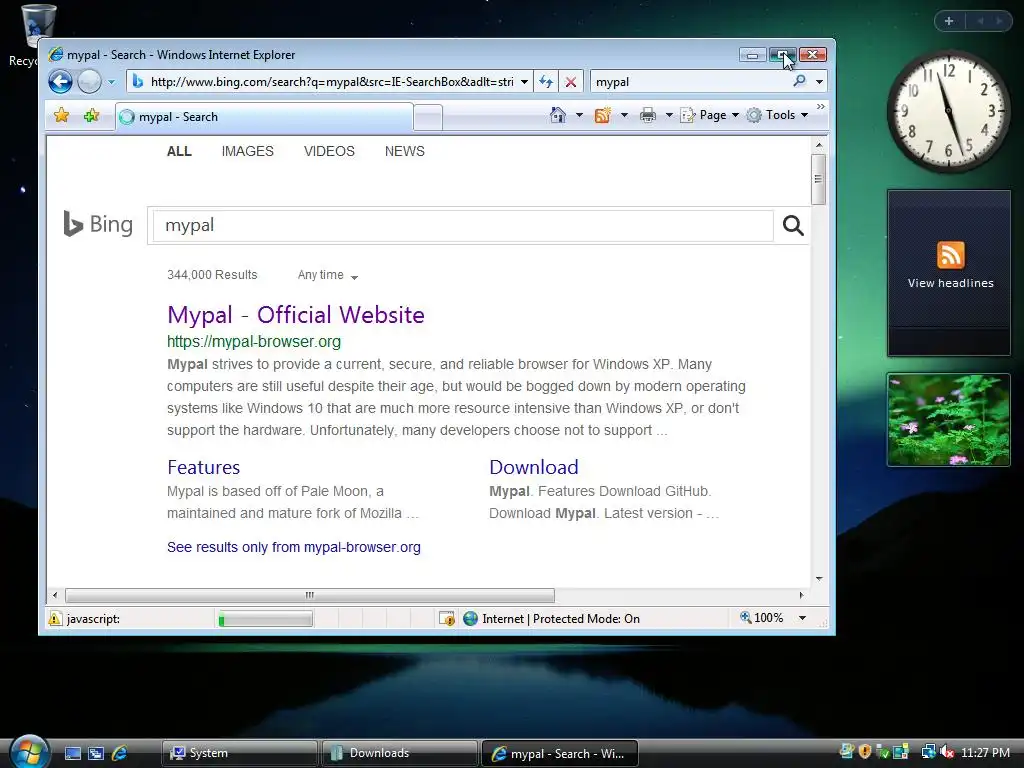The image size is (1024, 768).
Task: Launch Internet Explorer from quick launch
Action: [120, 754]
